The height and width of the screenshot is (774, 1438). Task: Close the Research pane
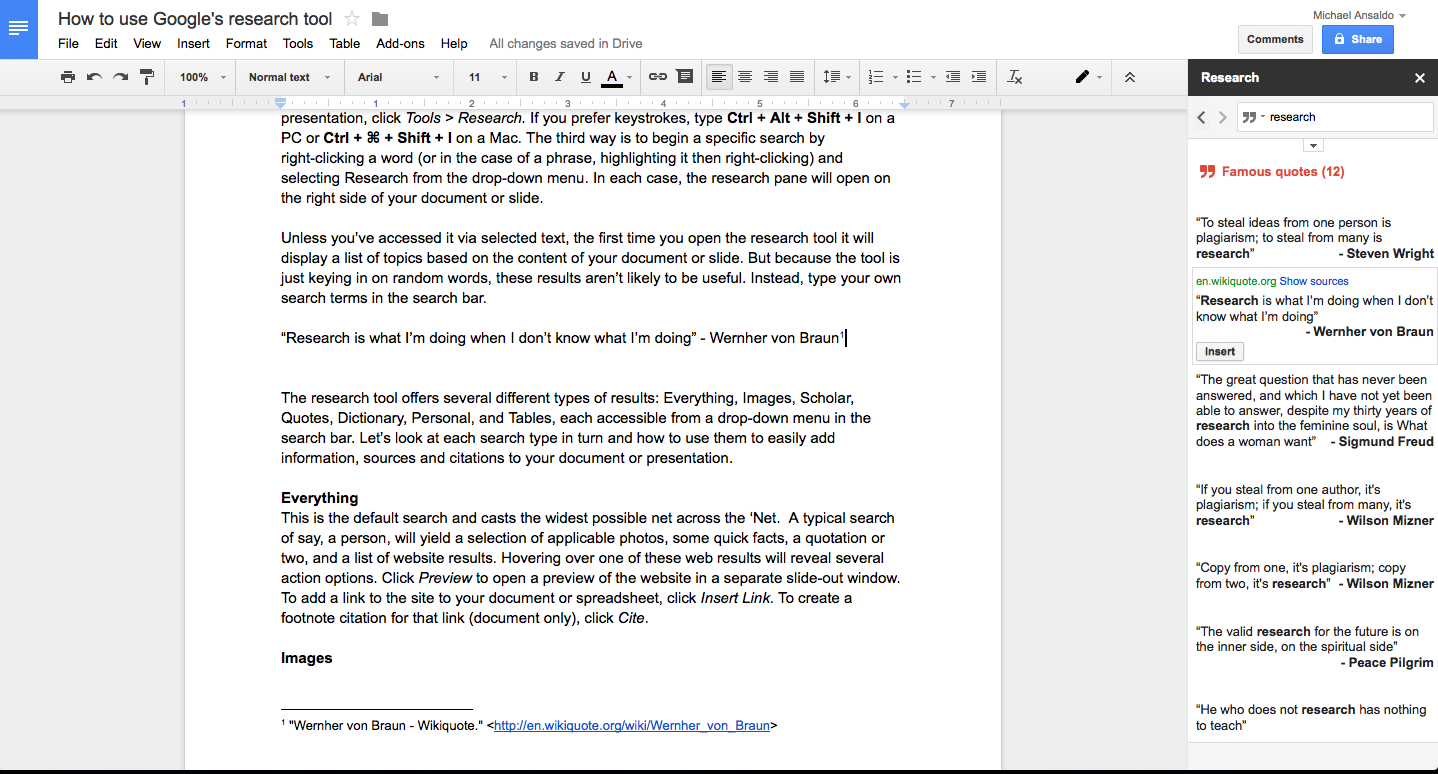(x=1419, y=77)
